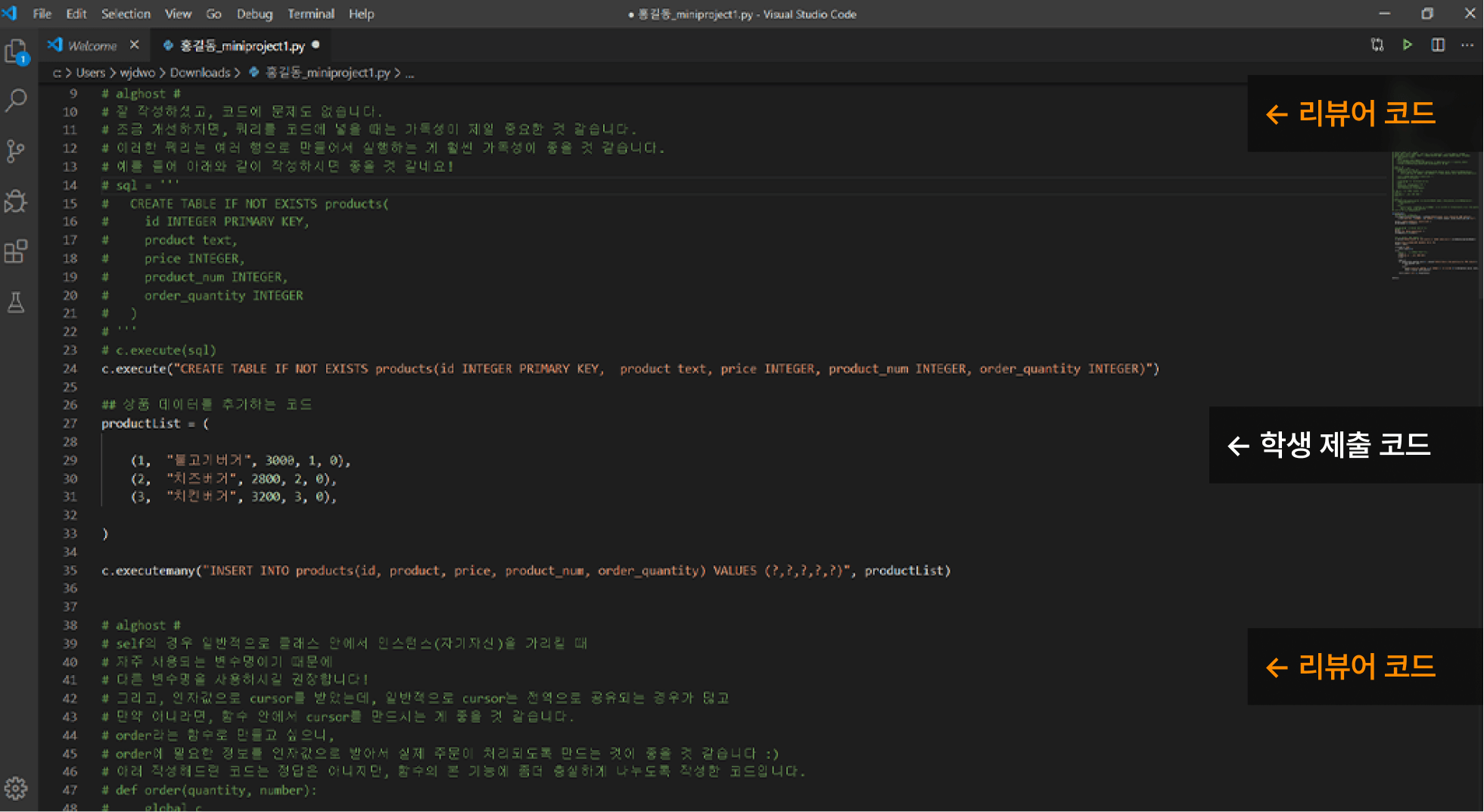Close the Welcome tab
Screen dimensions: 1484x812
(134, 45)
